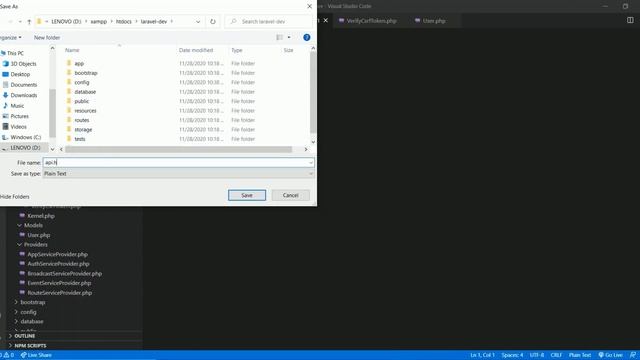Open Pictures in navigation pane
Screen dimensions: 640x360
pos(20,116)
